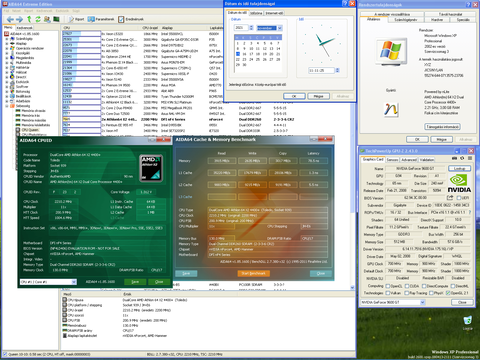Viewport: 480px width, 360px height.
Task: Select the AIDA64 root node icon in the tree
Action: click(6, 34)
